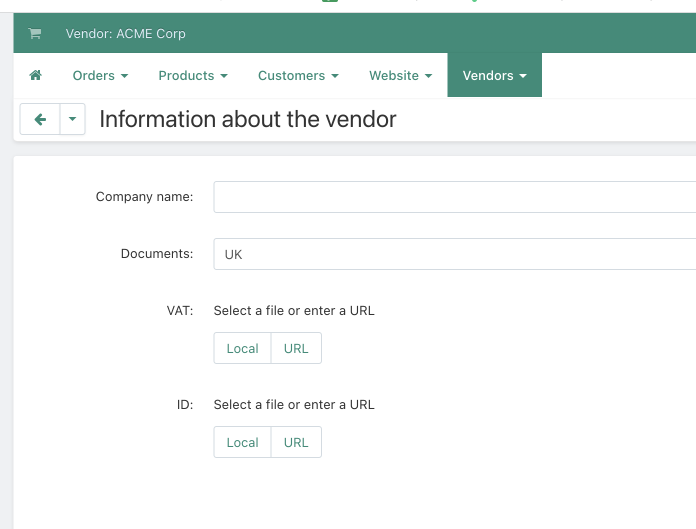Choose Local file upload for ID
Screen dimensions: 696x529
click(x=242, y=442)
